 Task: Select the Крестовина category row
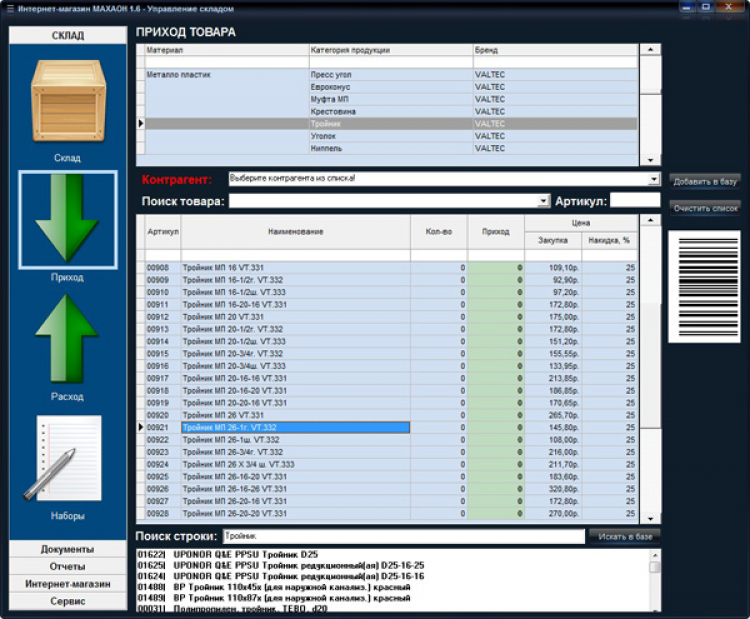391,111
